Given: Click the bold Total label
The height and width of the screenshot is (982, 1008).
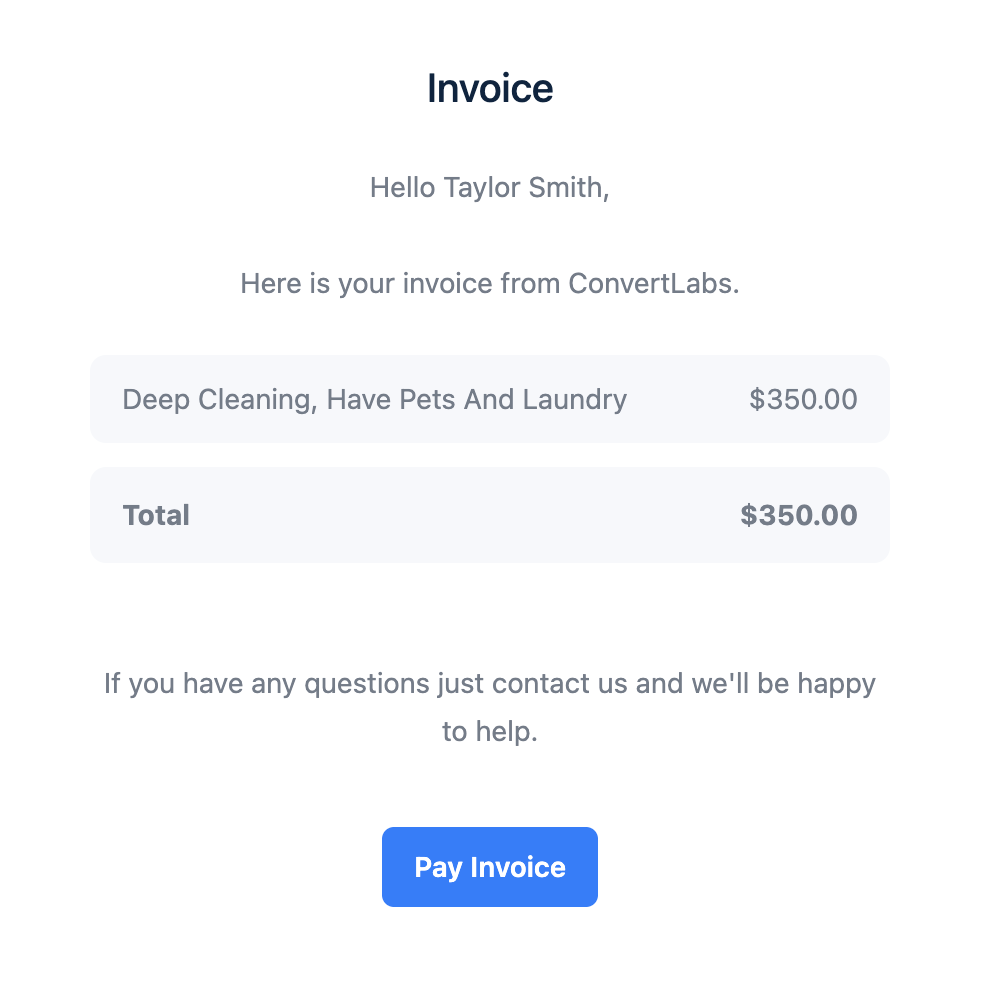Looking at the screenshot, I should (x=156, y=516).
